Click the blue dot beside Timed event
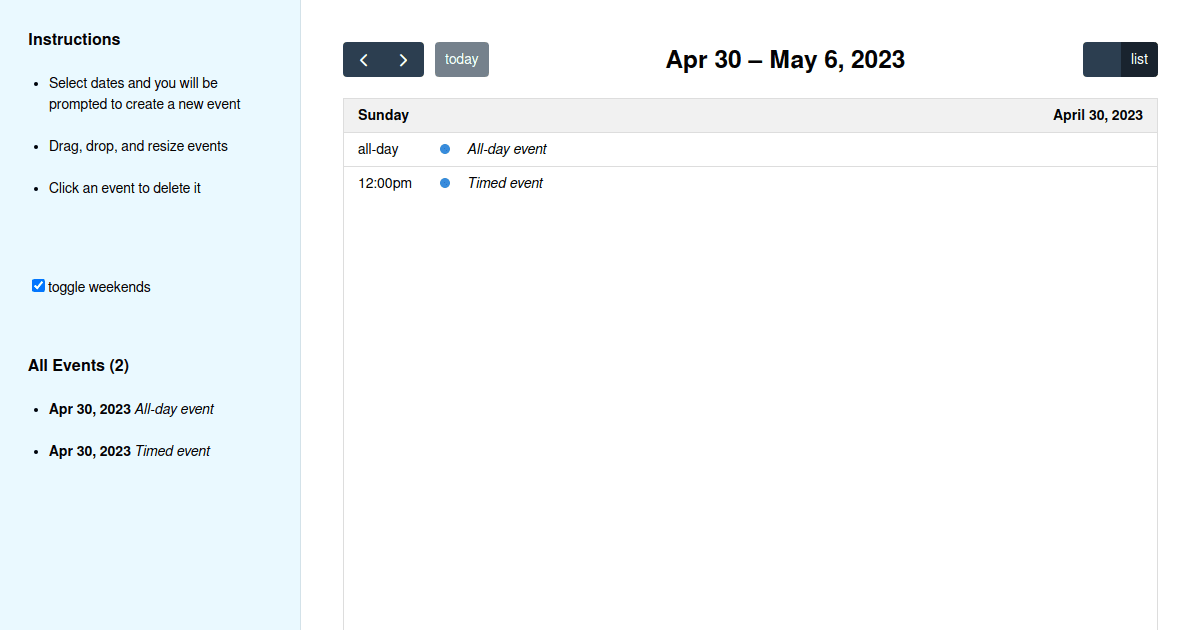The image size is (1200, 630). click(445, 183)
